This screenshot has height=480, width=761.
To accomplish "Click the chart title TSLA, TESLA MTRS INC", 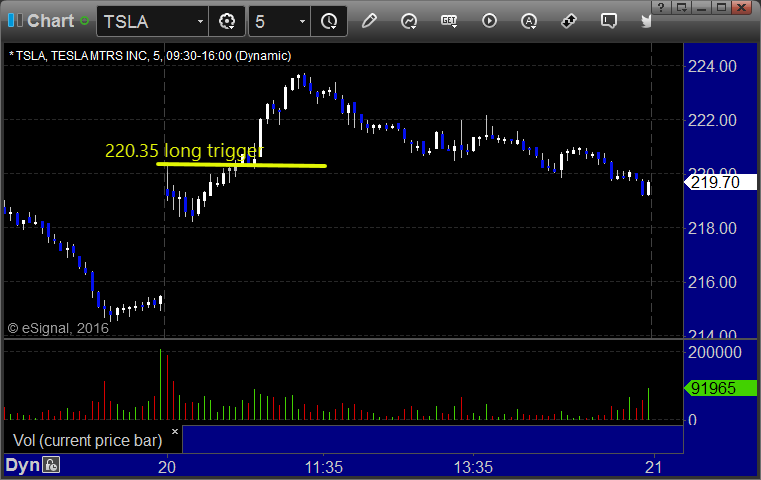I will [x=150, y=56].
